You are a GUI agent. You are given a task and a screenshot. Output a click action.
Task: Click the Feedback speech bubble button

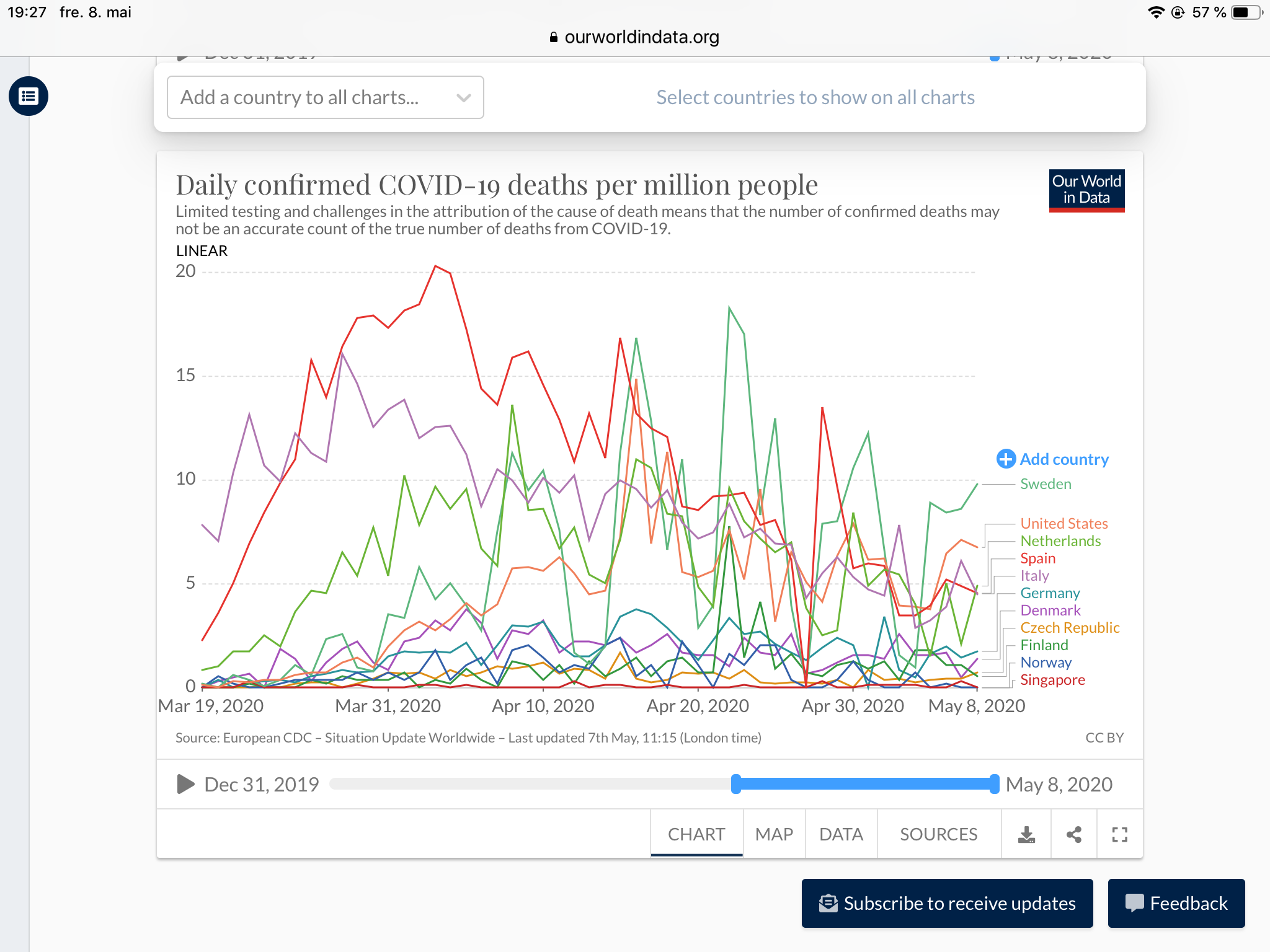(1176, 903)
